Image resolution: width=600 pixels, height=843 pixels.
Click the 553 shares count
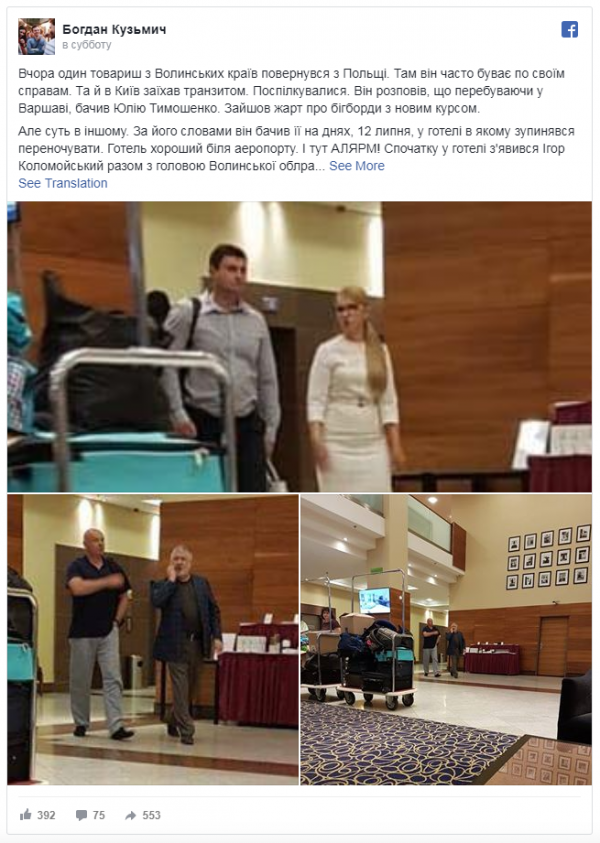click(151, 815)
